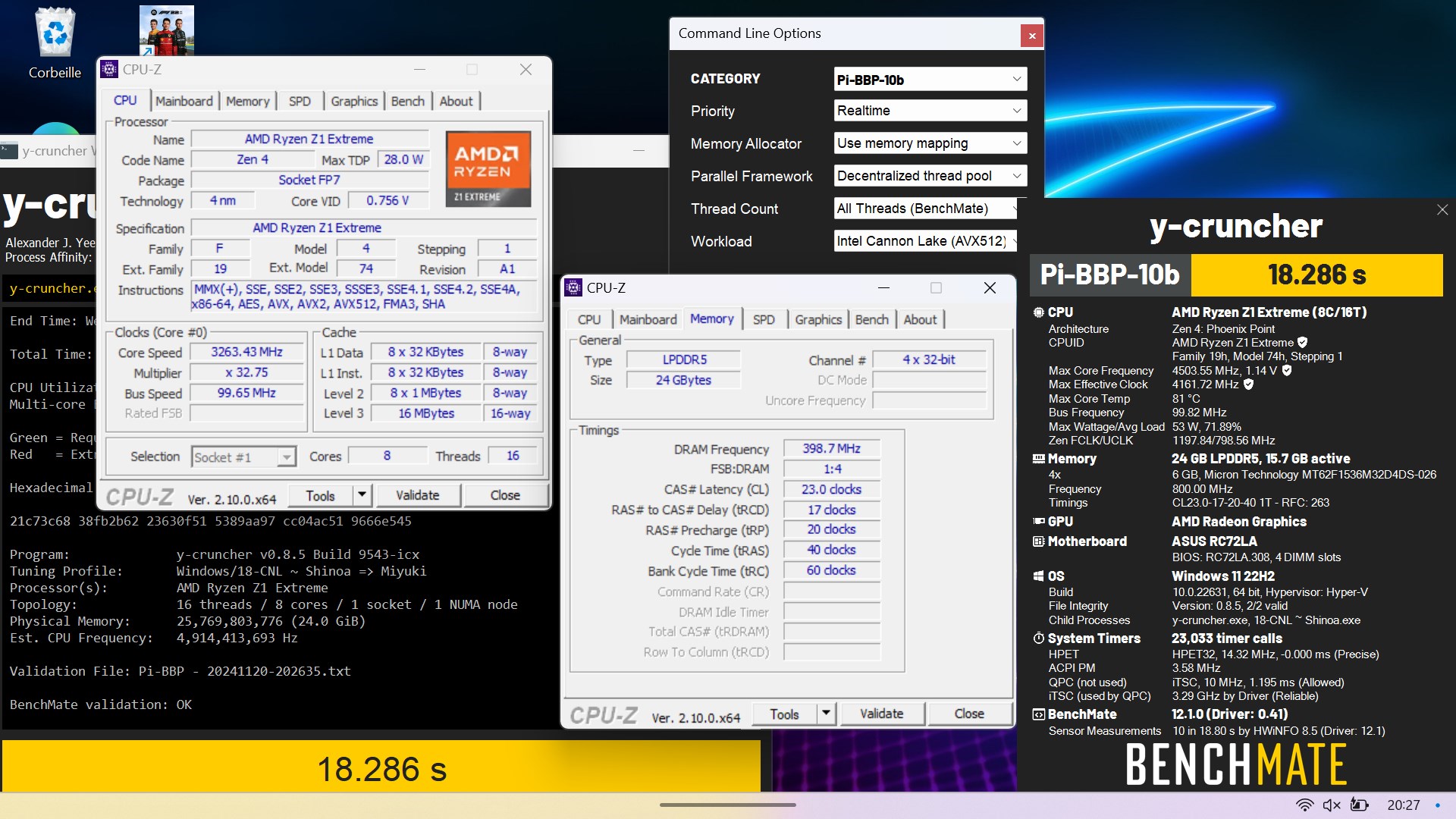Click the battery charging tray icon
This screenshot has height=819, width=1456.
(1360, 805)
